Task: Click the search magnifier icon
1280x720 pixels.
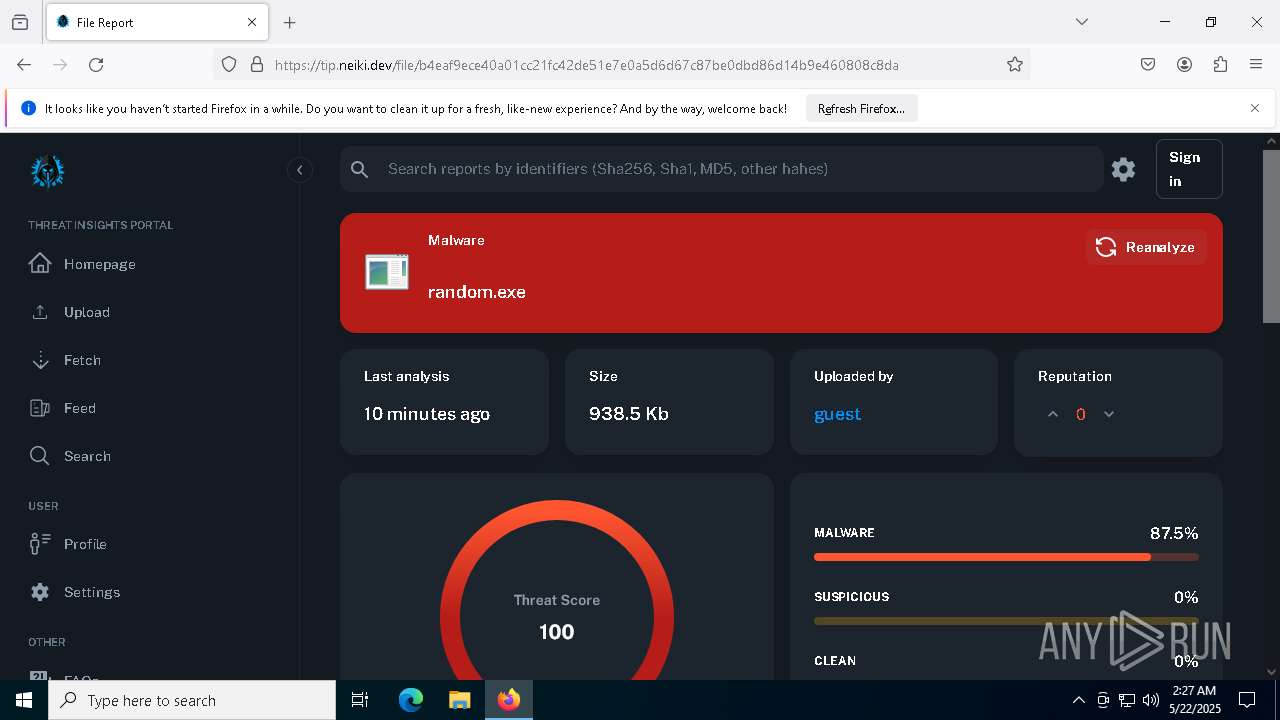Action: click(x=360, y=169)
